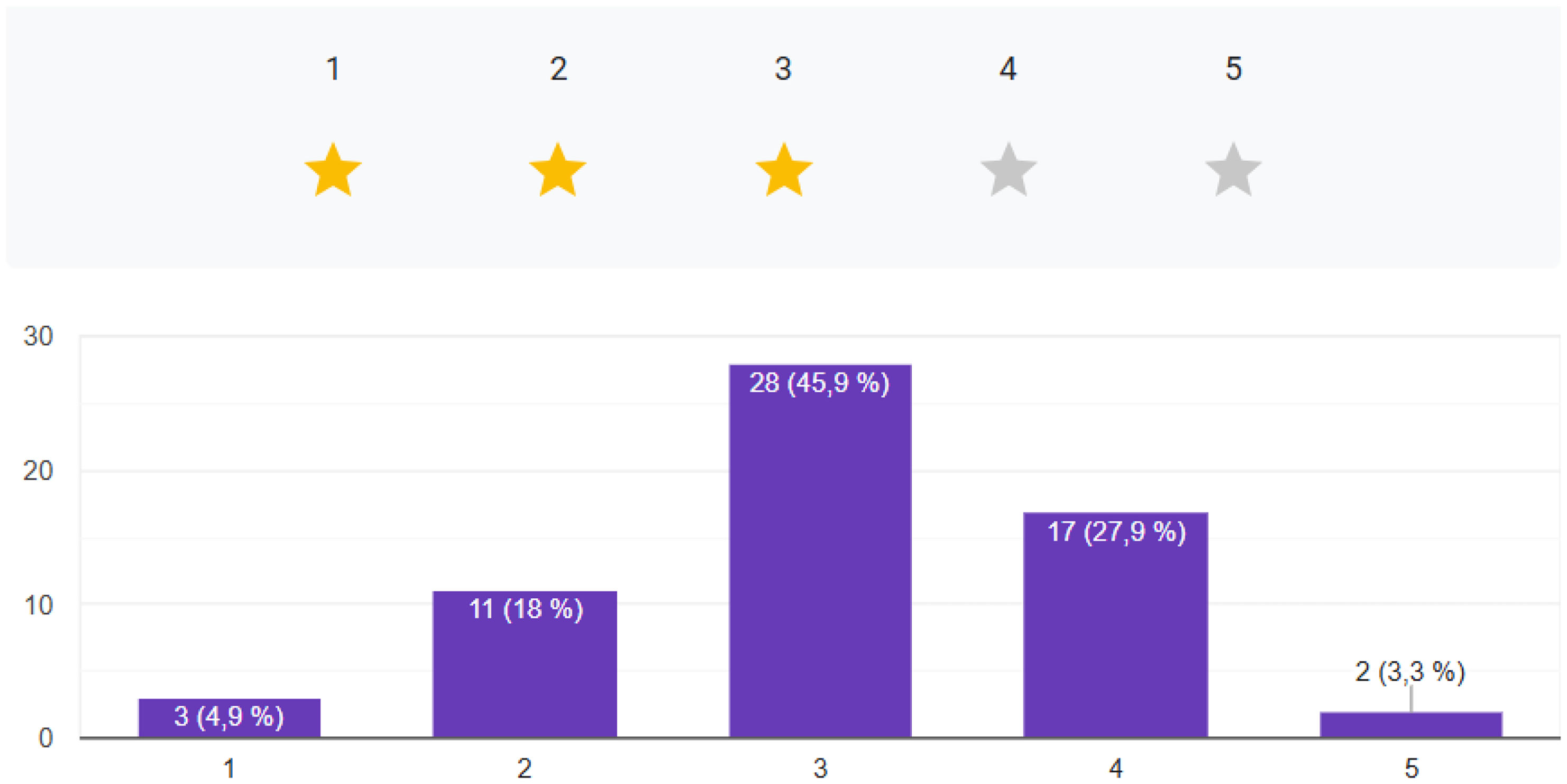
Task: Click the number 3 above third star
Action: click(x=784, y=69)
